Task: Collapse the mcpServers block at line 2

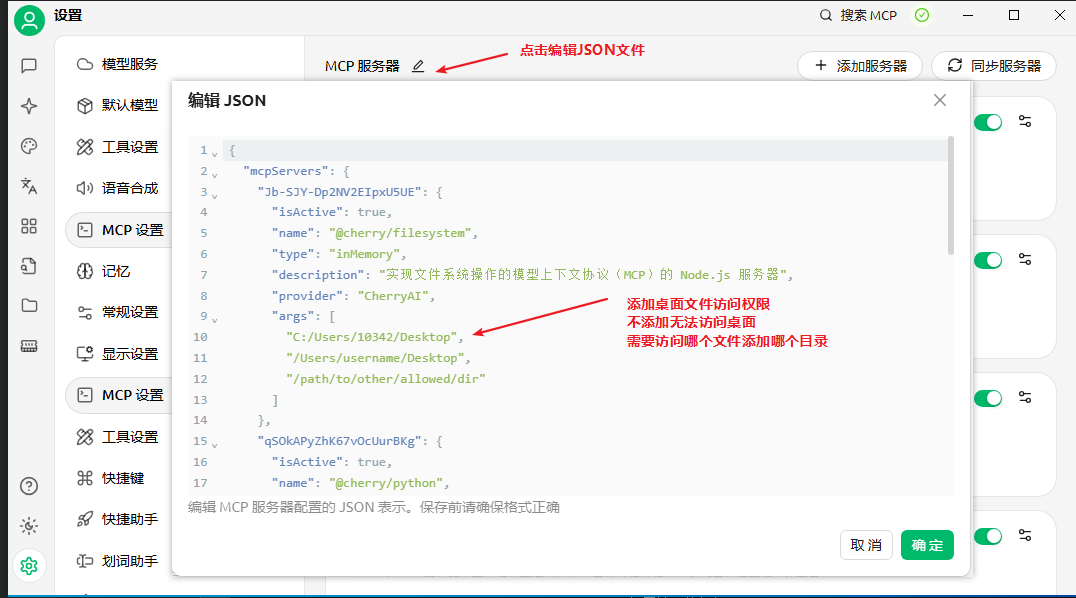Action: 215,173
